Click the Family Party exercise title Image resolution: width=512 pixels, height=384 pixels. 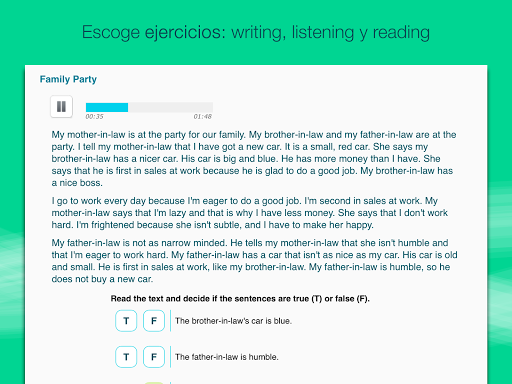point(68,79)
